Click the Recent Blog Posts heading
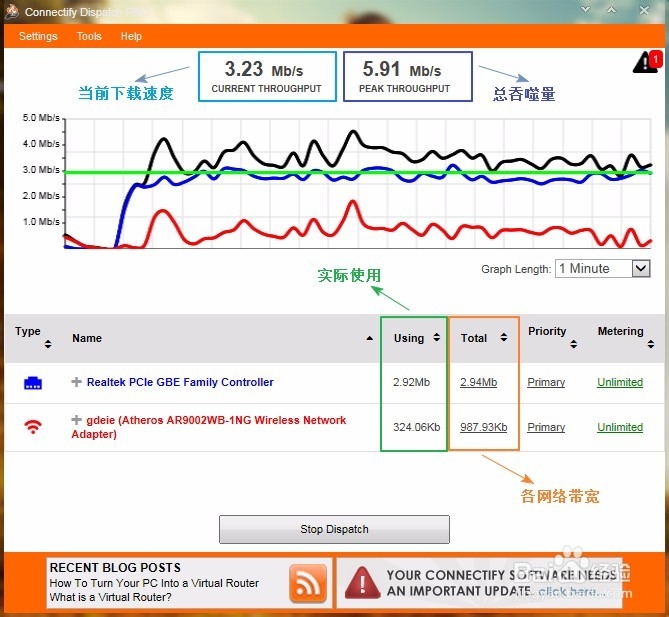 (x=115, y=568)
